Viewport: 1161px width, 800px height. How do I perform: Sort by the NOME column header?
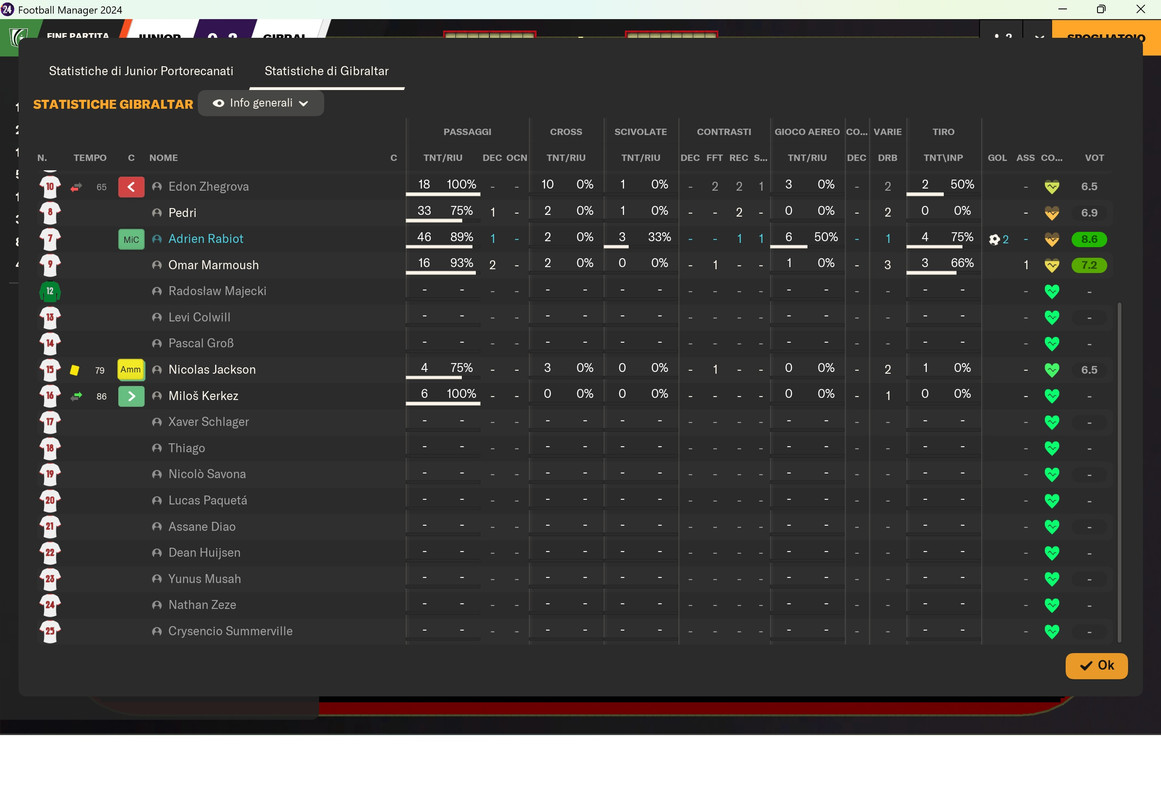click(x=163, y=158)
